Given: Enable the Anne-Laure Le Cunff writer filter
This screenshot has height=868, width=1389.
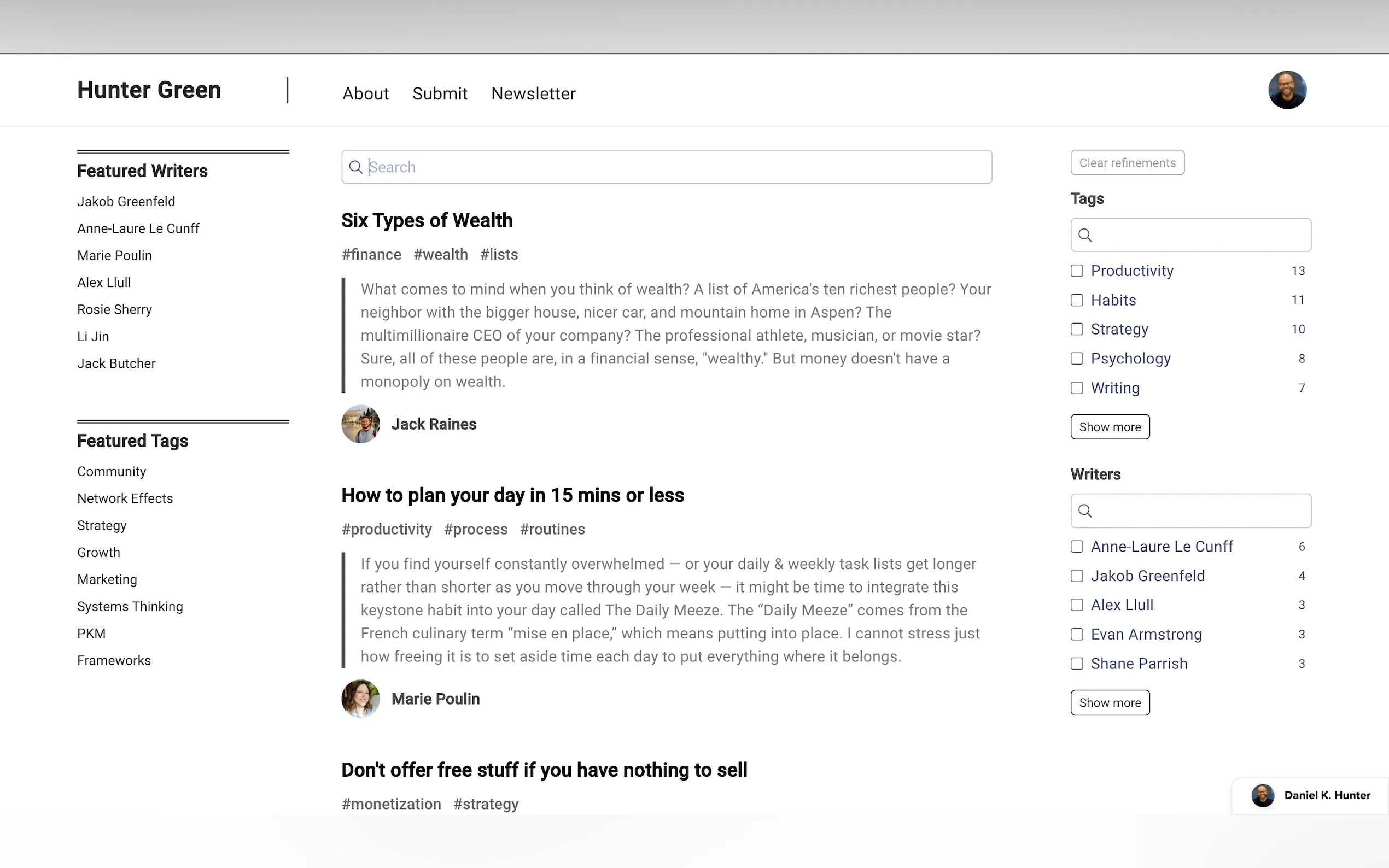Looking at the screenshot, I should 1077,547.
